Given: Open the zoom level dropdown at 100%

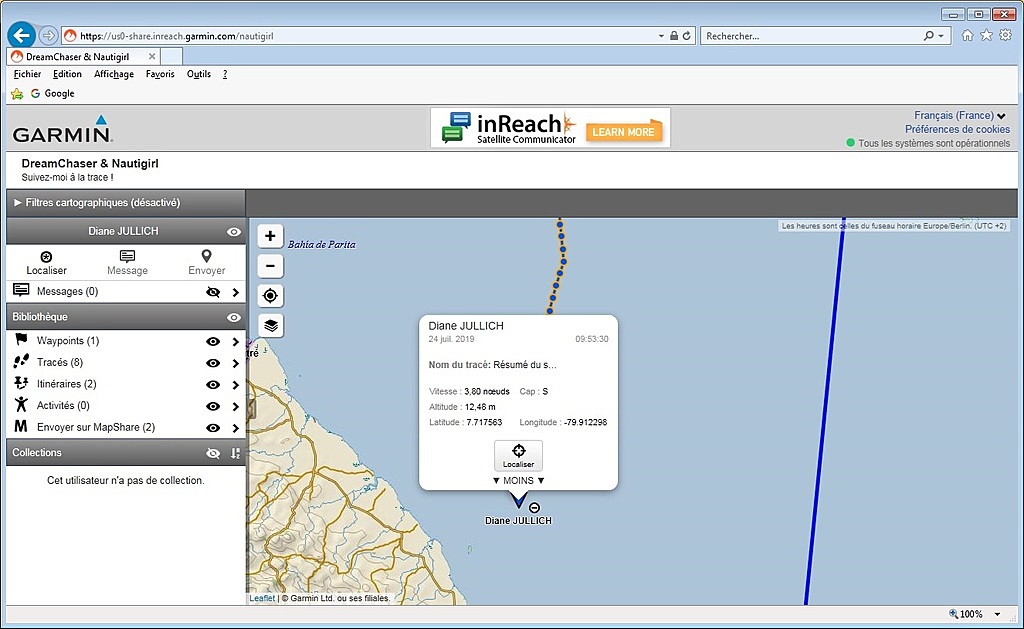Looking at the screenshot, I should (x=998, y=614).
